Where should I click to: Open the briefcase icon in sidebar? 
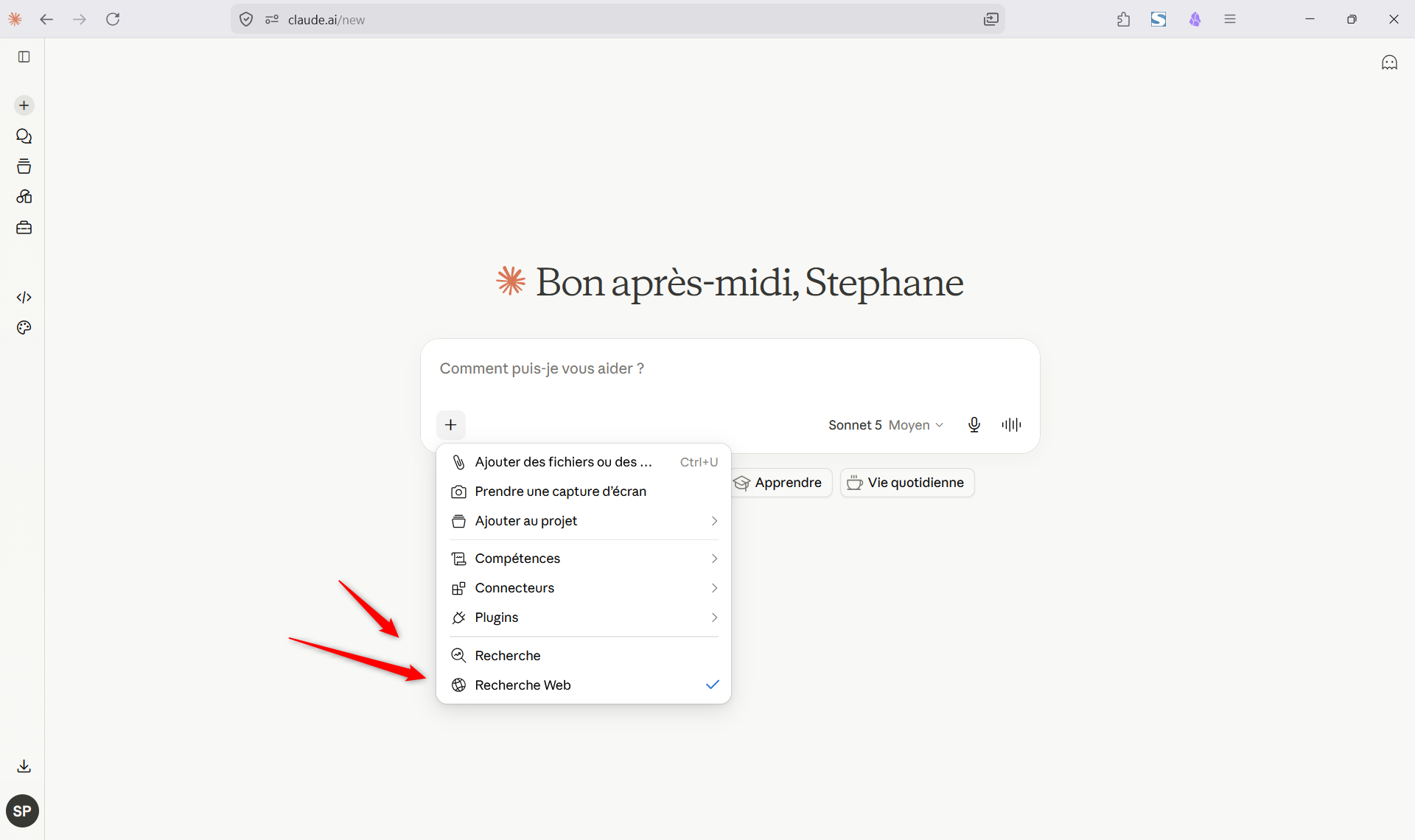[24, 228]
